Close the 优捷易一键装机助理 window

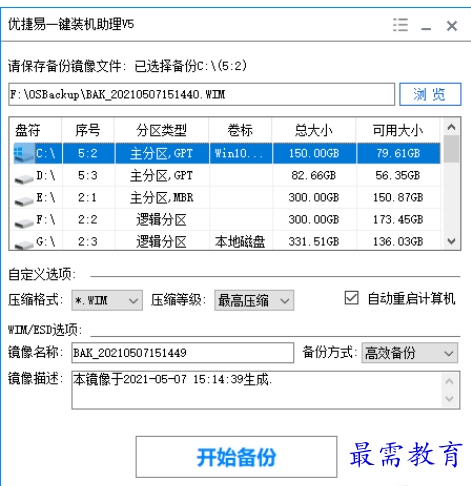click(x=452, y=26)
